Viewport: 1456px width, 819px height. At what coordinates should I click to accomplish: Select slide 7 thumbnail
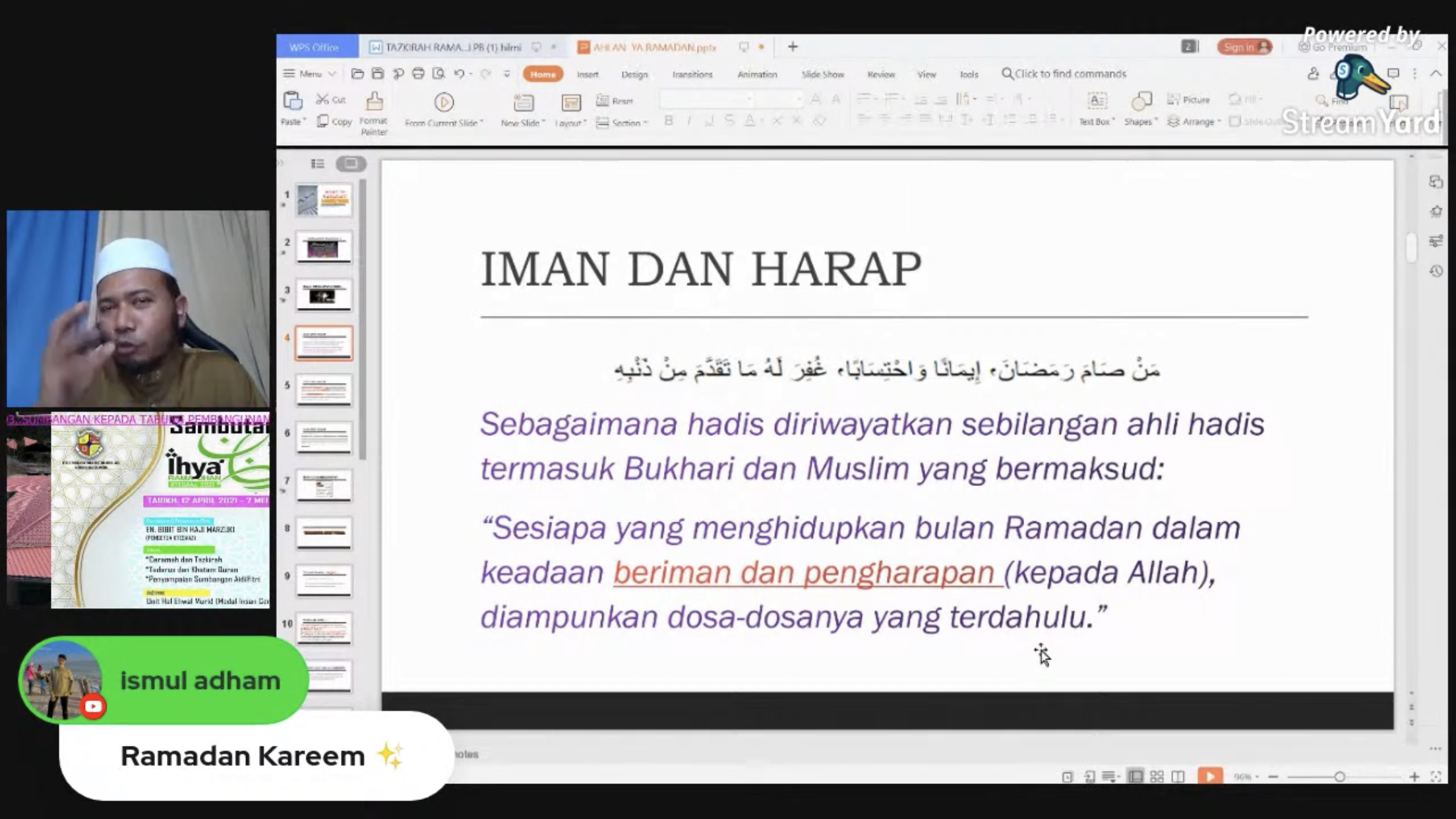323,485
